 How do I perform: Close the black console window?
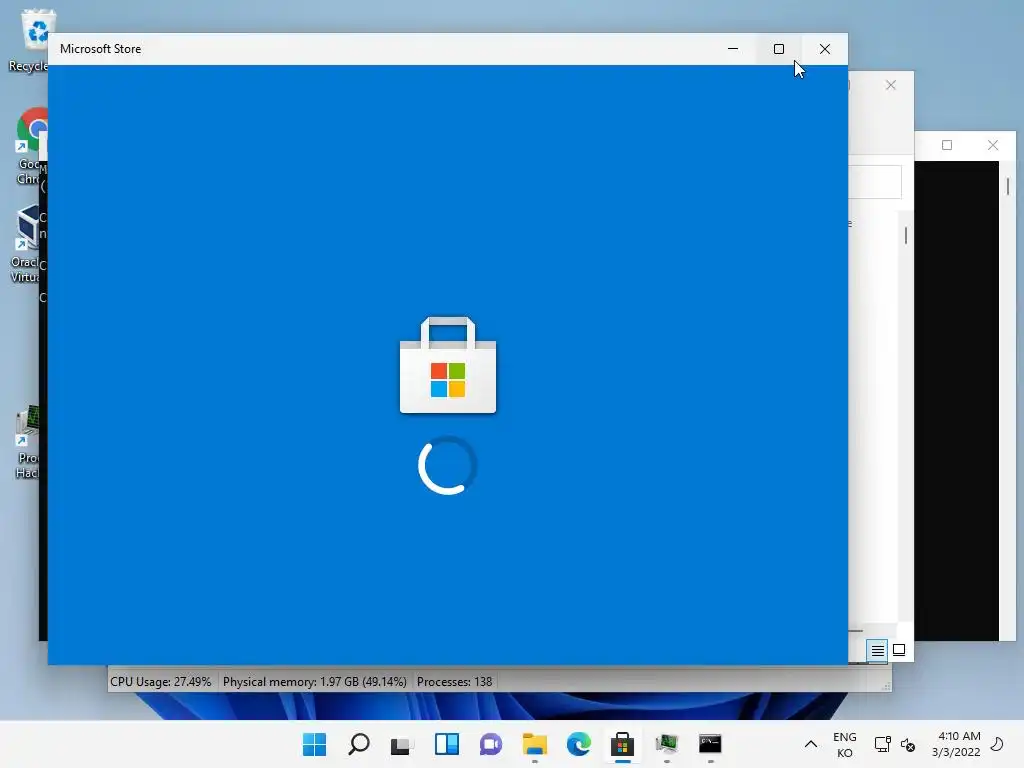coord(993,145)
